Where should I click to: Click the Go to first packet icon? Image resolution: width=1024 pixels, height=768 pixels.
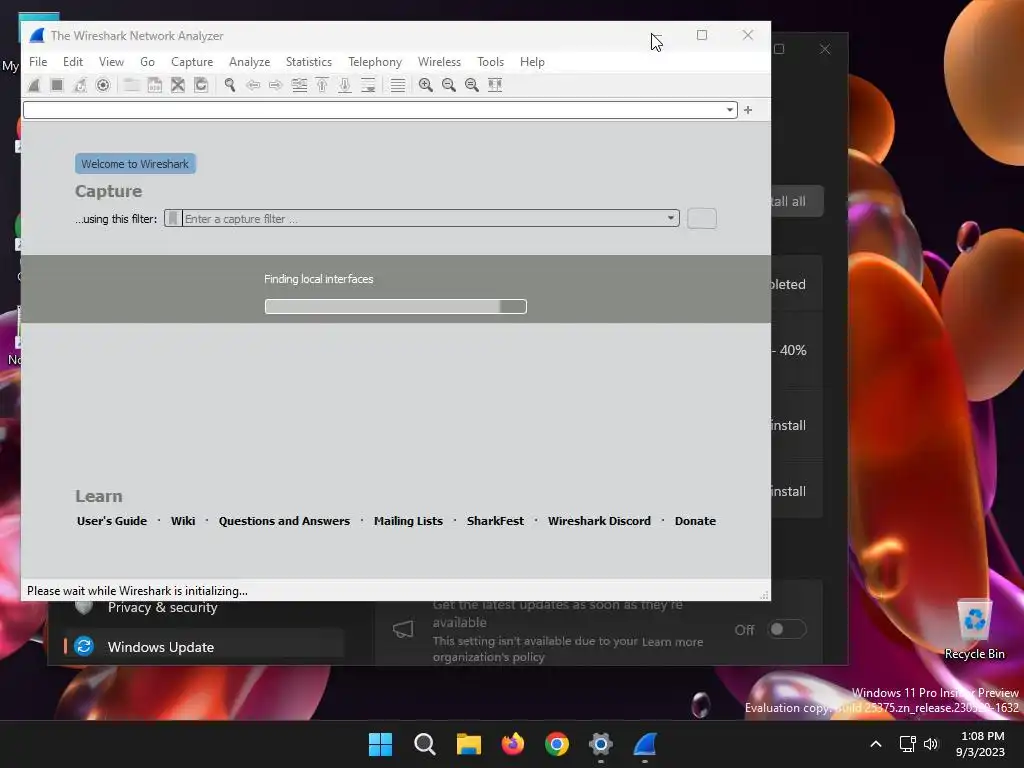[322, 85]
